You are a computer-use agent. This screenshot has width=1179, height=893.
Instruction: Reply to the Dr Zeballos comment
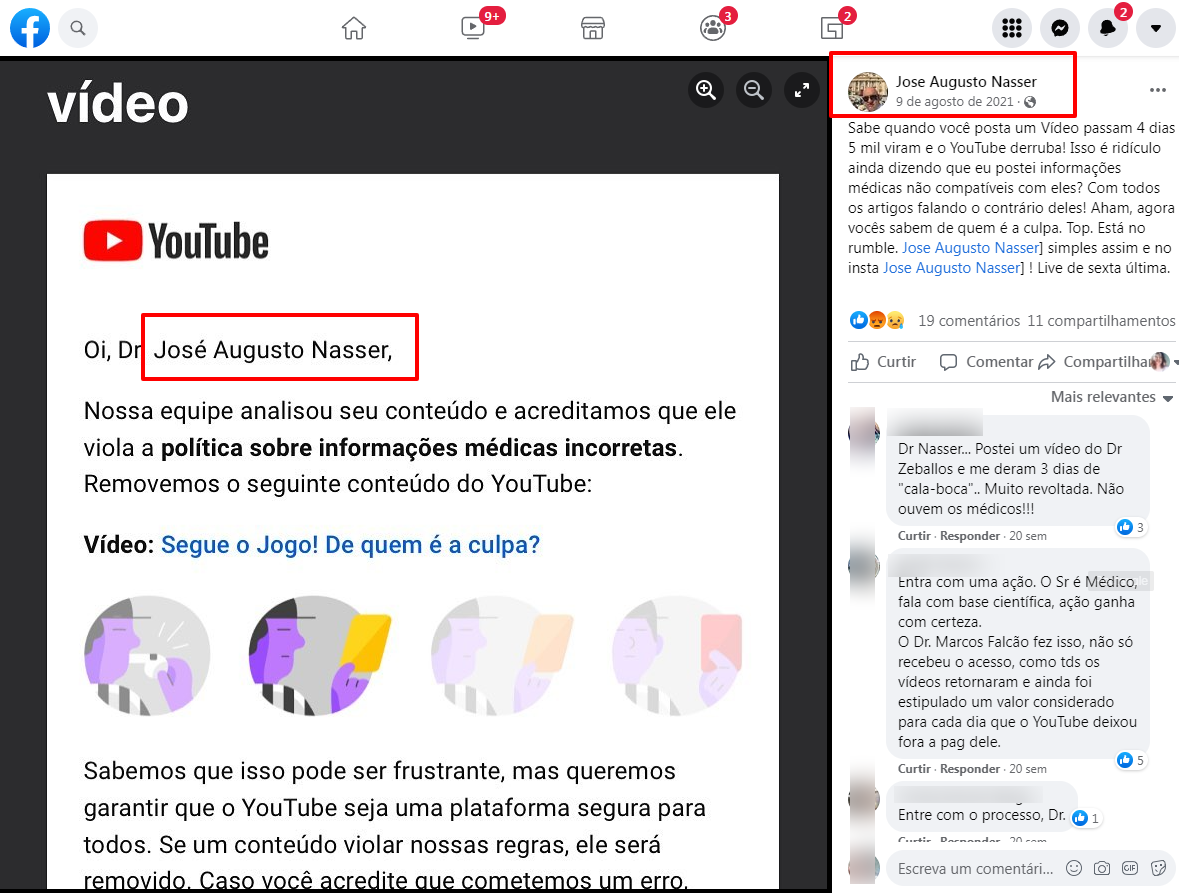coord(970,536)
